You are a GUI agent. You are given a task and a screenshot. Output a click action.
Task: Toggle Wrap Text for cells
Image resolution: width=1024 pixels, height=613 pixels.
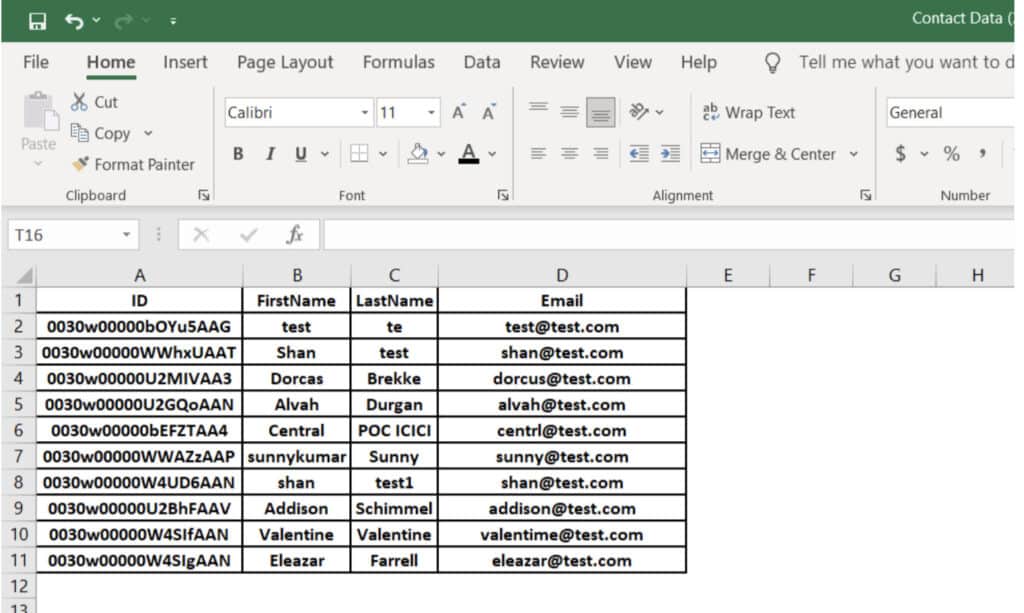pyautogui.click(x=749, y=113)
